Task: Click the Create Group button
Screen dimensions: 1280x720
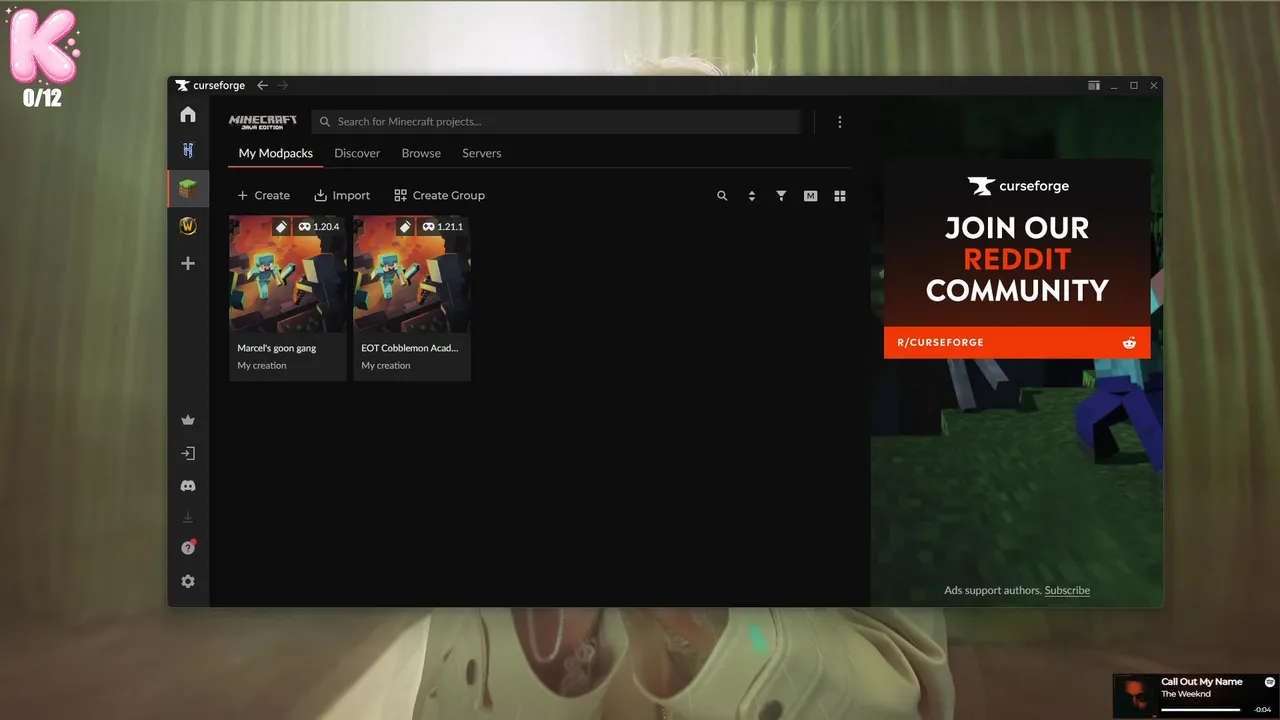Action: 439,196
